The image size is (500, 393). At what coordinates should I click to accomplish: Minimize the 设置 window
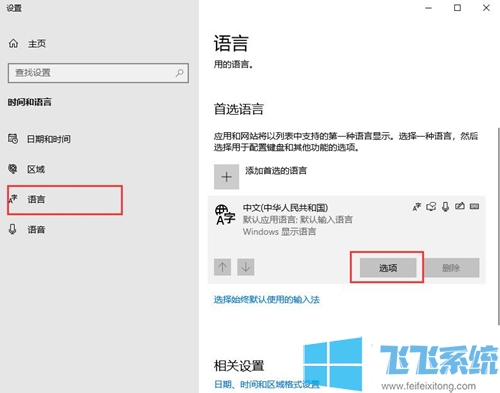[x=429, y=8]
